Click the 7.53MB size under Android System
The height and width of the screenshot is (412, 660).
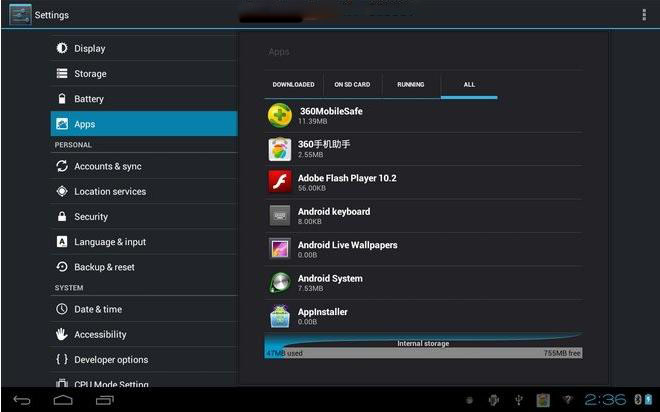point(310,288)
